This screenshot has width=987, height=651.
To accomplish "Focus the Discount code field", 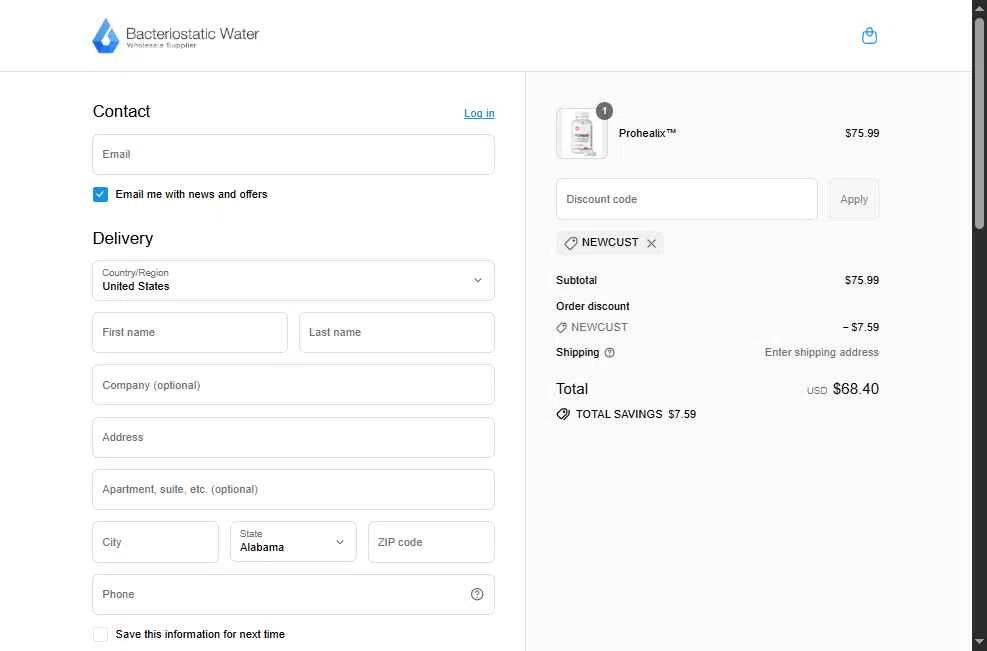I will point(687,199).
